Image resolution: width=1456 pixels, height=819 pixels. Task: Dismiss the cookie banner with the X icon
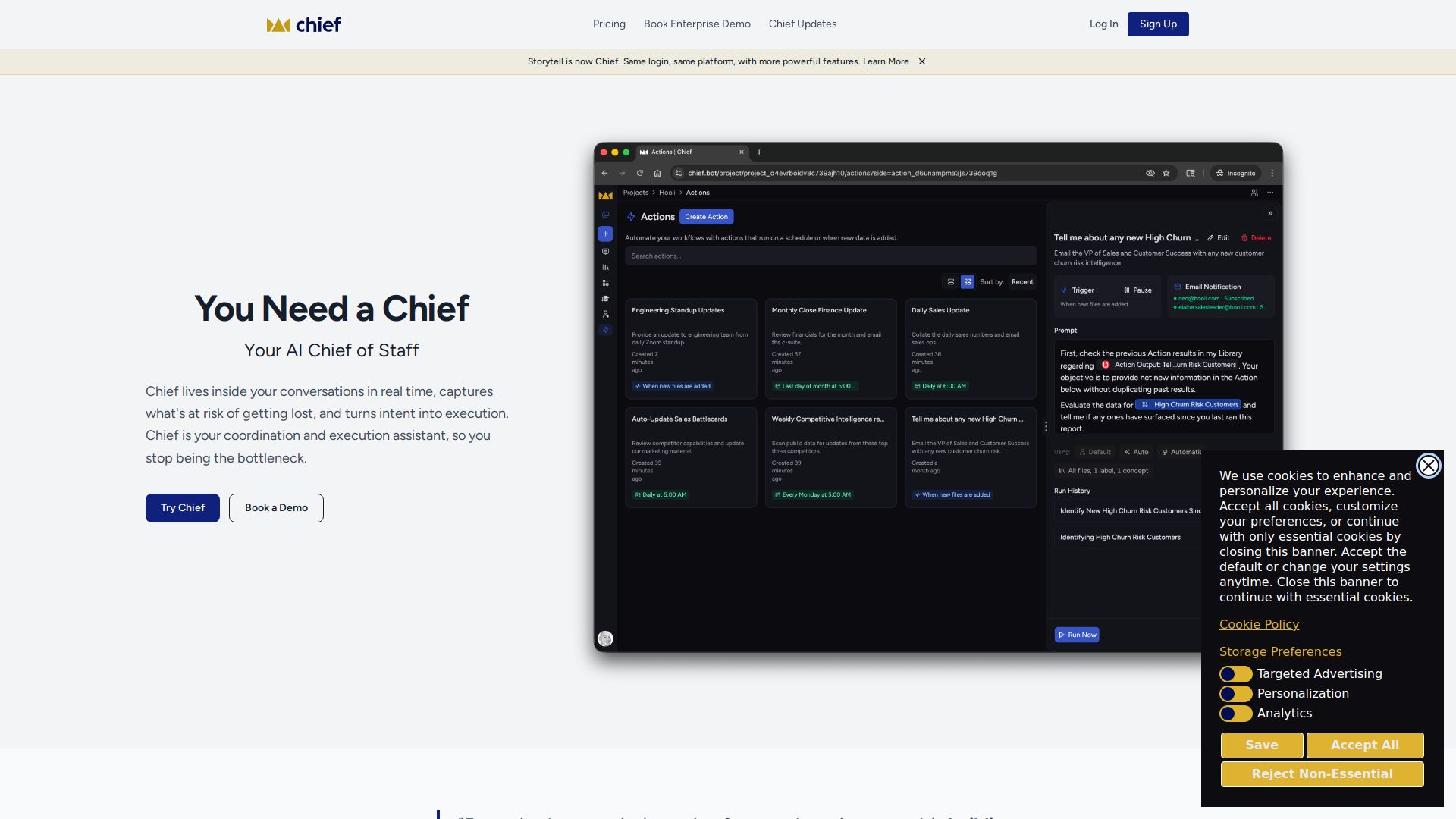[1429, 466]
